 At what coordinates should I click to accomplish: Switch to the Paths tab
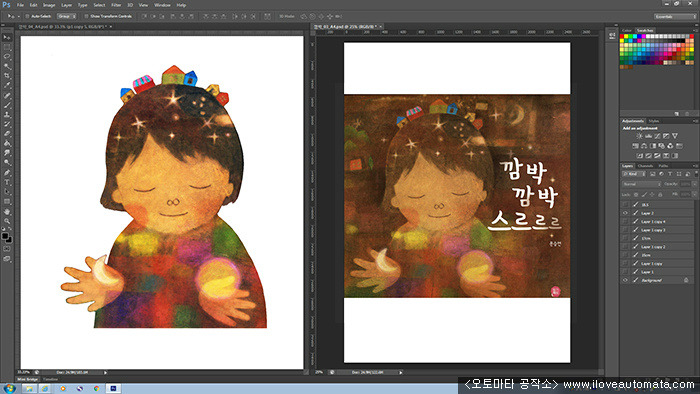pyautogui.click(x=663, y=166)
